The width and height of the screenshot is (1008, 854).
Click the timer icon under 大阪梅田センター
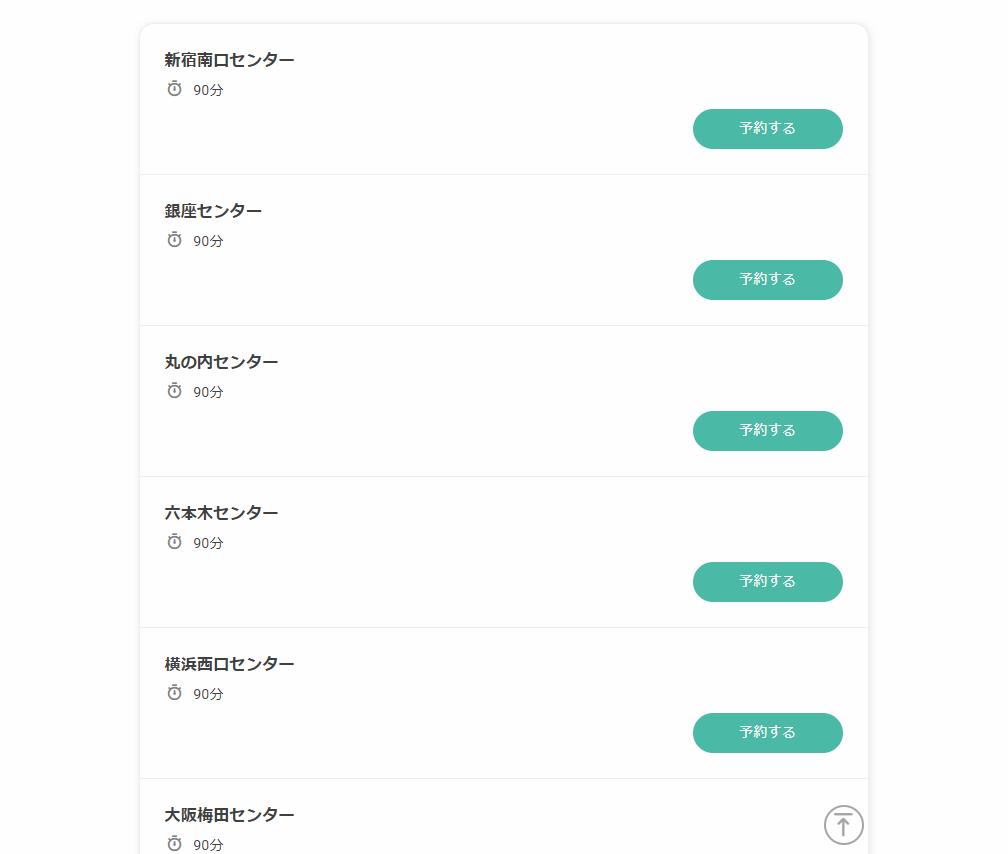[174, 844]
